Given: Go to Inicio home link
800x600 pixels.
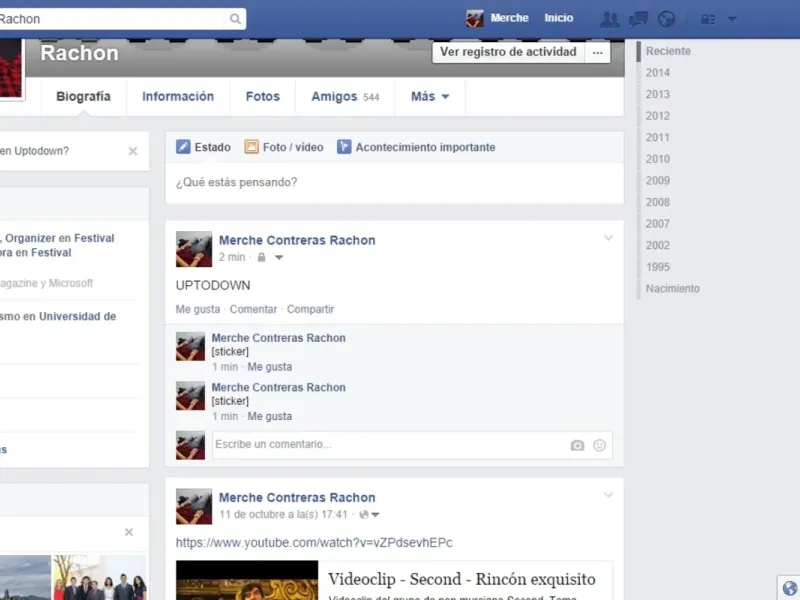Looking at the screenshot, I should pos(559,18).
